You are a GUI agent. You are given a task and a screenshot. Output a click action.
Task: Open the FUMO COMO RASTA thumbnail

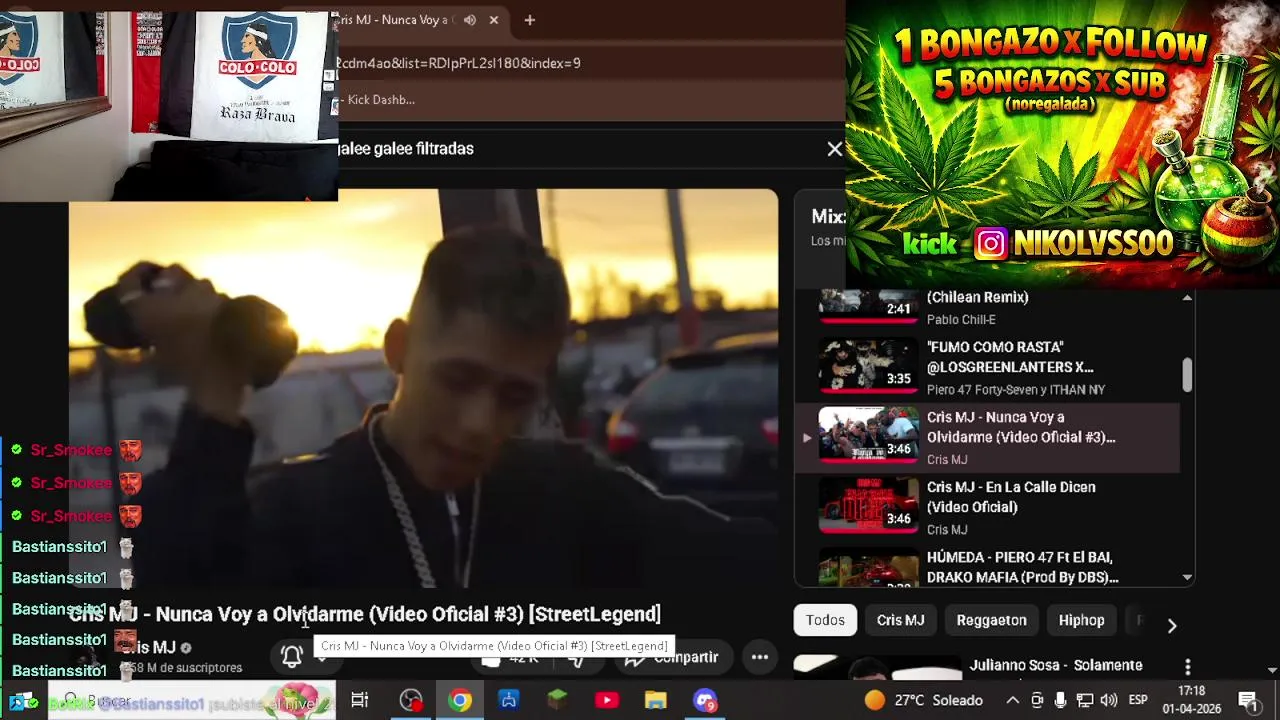pyautogui.click(x=868, y=364)
